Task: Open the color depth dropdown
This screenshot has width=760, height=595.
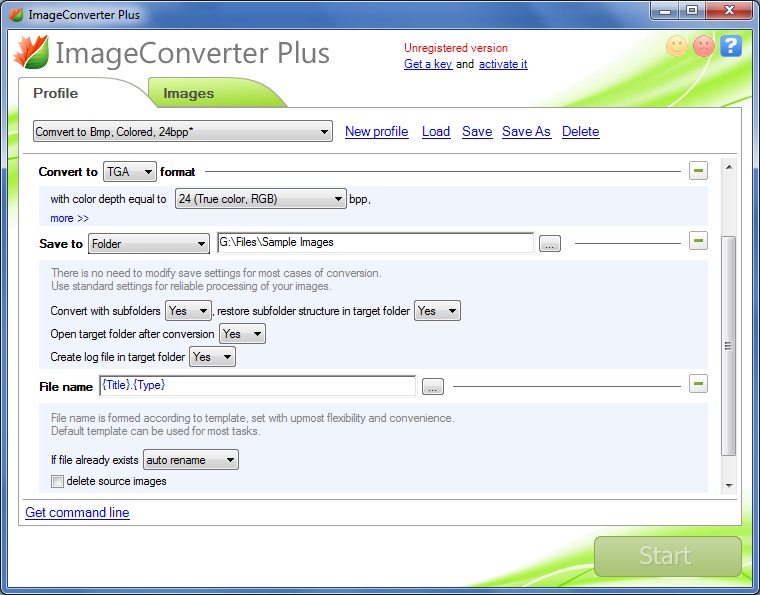Action: tap(261, 199)
